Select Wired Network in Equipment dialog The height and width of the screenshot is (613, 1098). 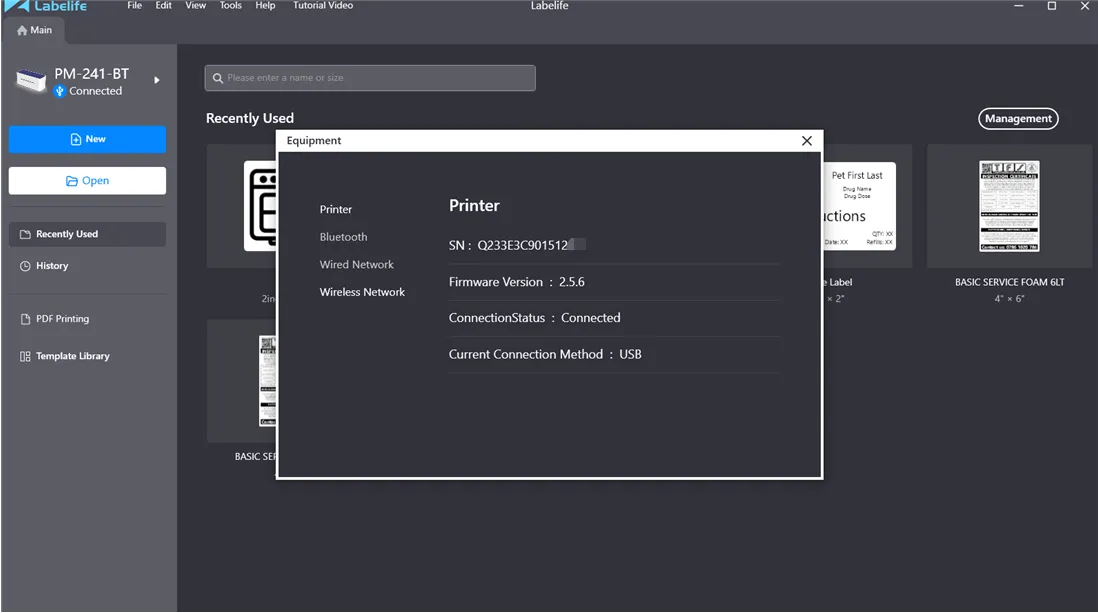[x=356, y=265]
